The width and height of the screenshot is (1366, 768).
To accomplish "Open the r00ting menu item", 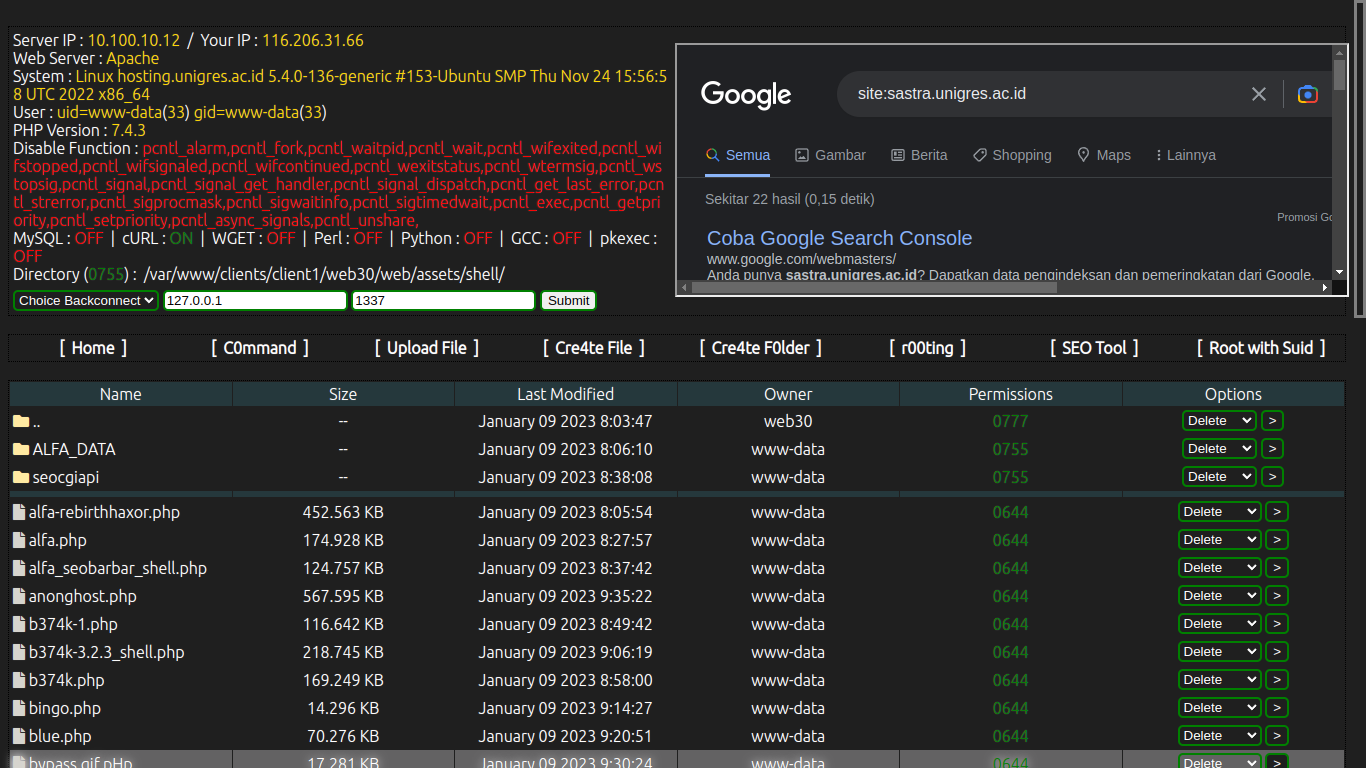I will tap(928, 348).
